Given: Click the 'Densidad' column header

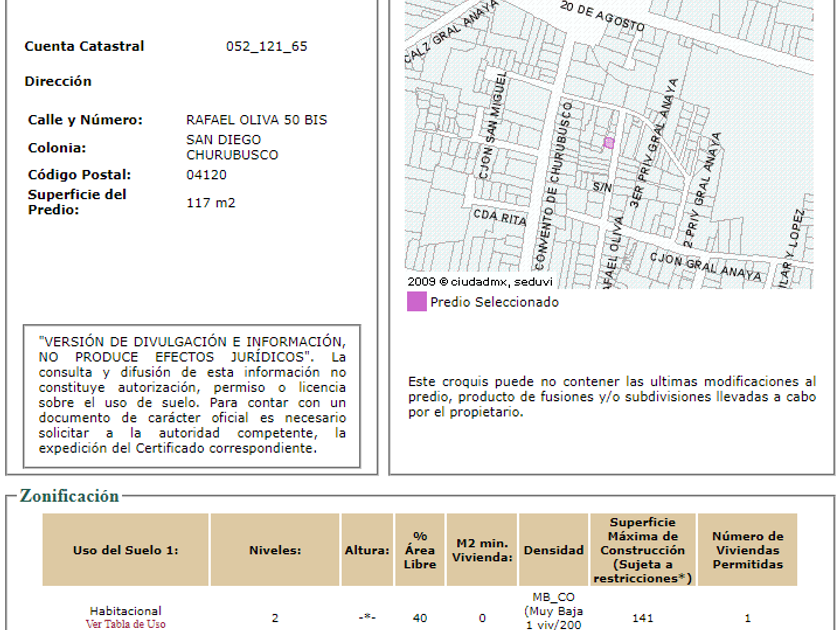Looking at the screenshot, I should coord(553,550).
